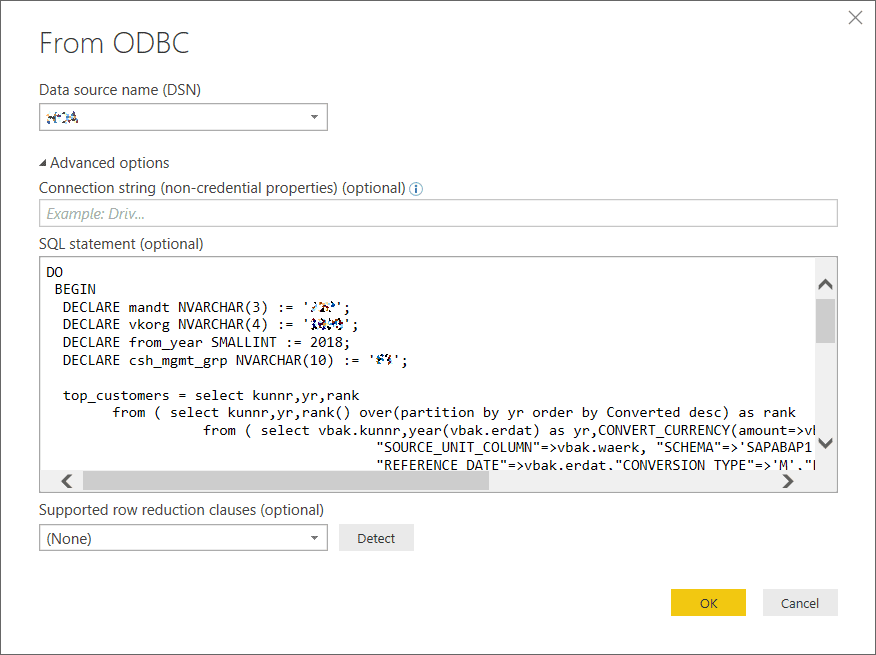Click the vertical scrollbar thumb in SQL box
The width and height of the screenshot is (876, 655).
pyautogui.click(x=825, y=320)
